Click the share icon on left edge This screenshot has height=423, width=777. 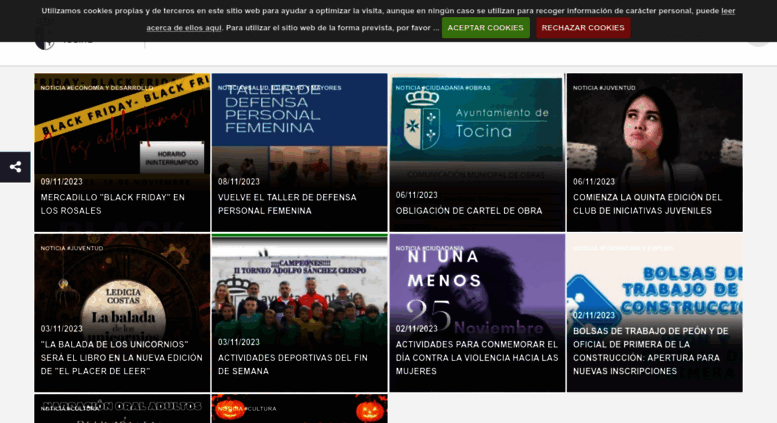(15, 167)
